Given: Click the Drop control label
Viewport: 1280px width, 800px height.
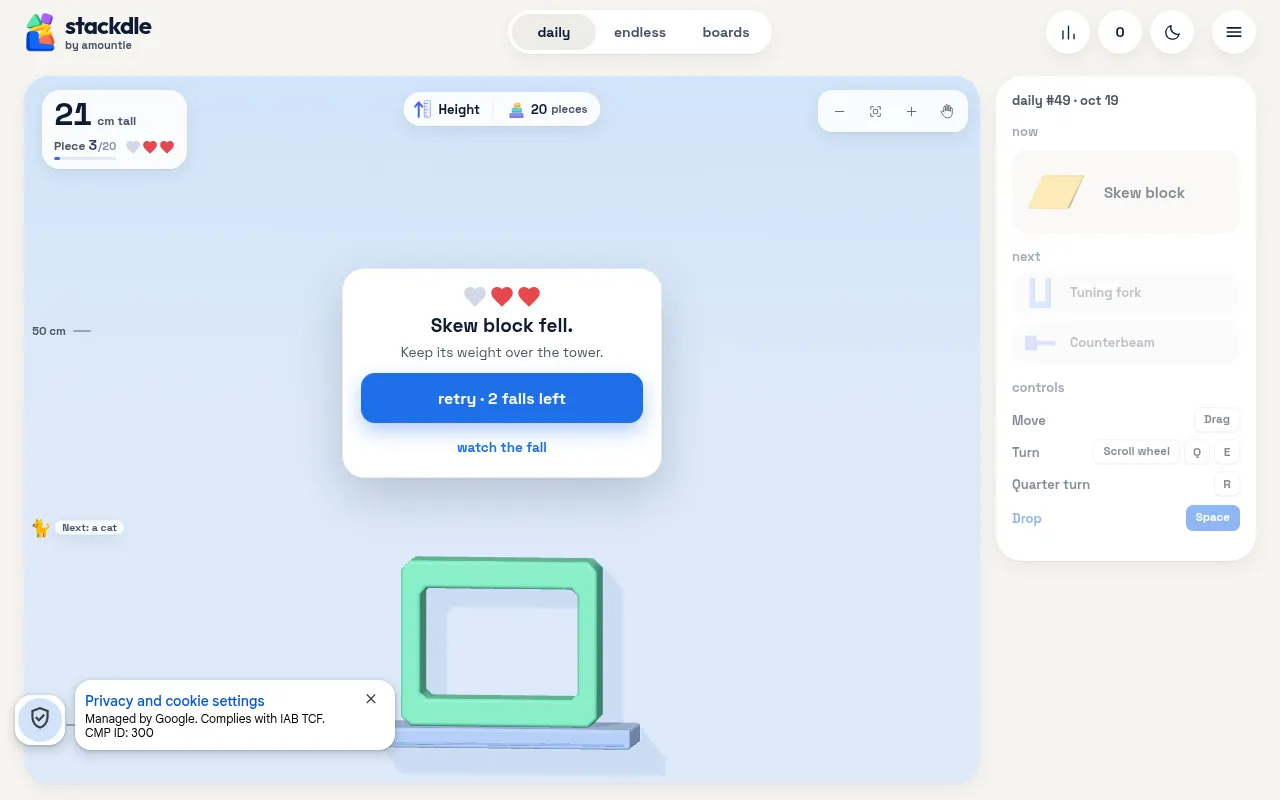Looking at the screenshot, I should (x=1027, y=518).
